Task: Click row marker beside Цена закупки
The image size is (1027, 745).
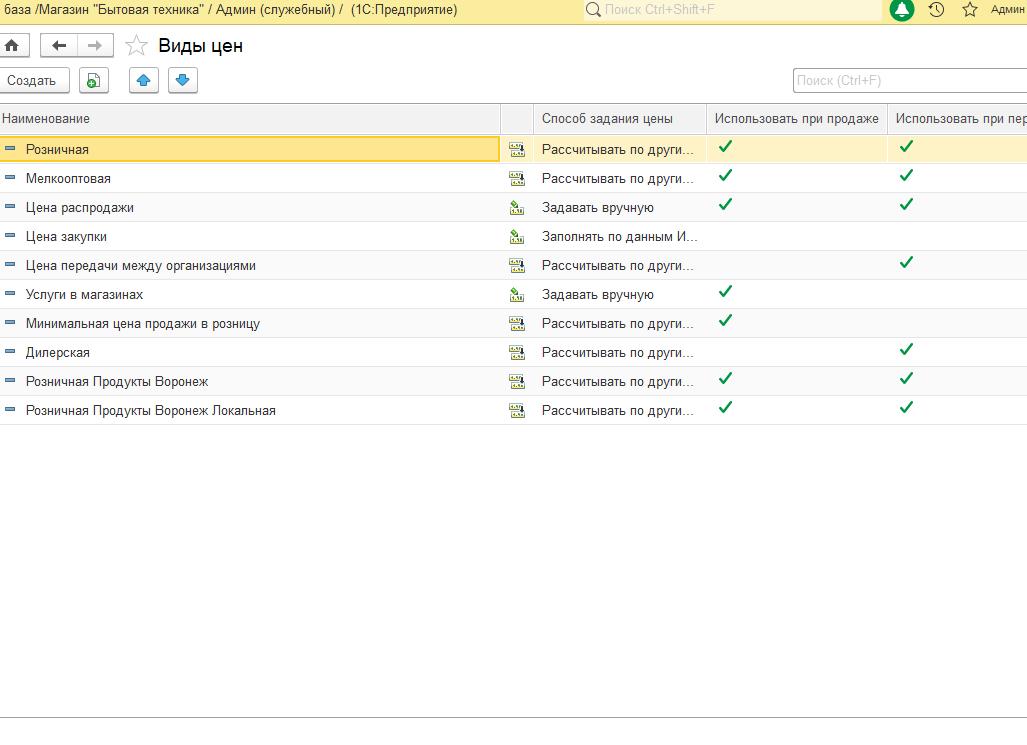Action: click(10, 236)
